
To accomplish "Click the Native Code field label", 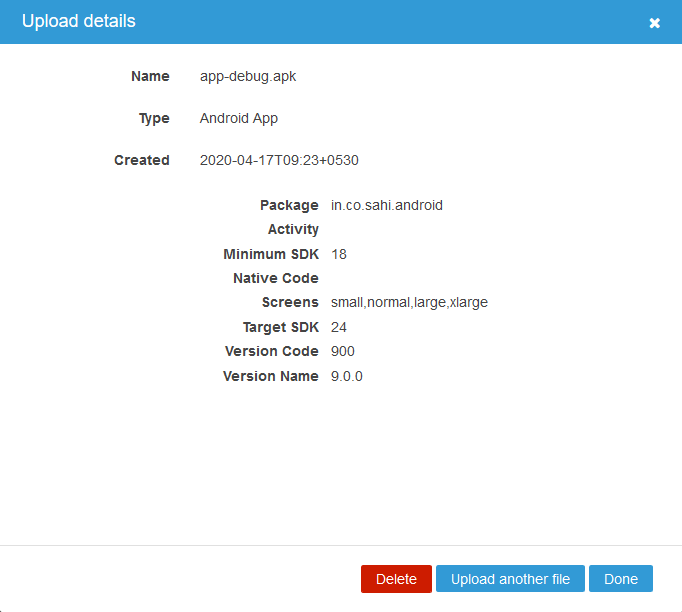I will pos(276,278).
